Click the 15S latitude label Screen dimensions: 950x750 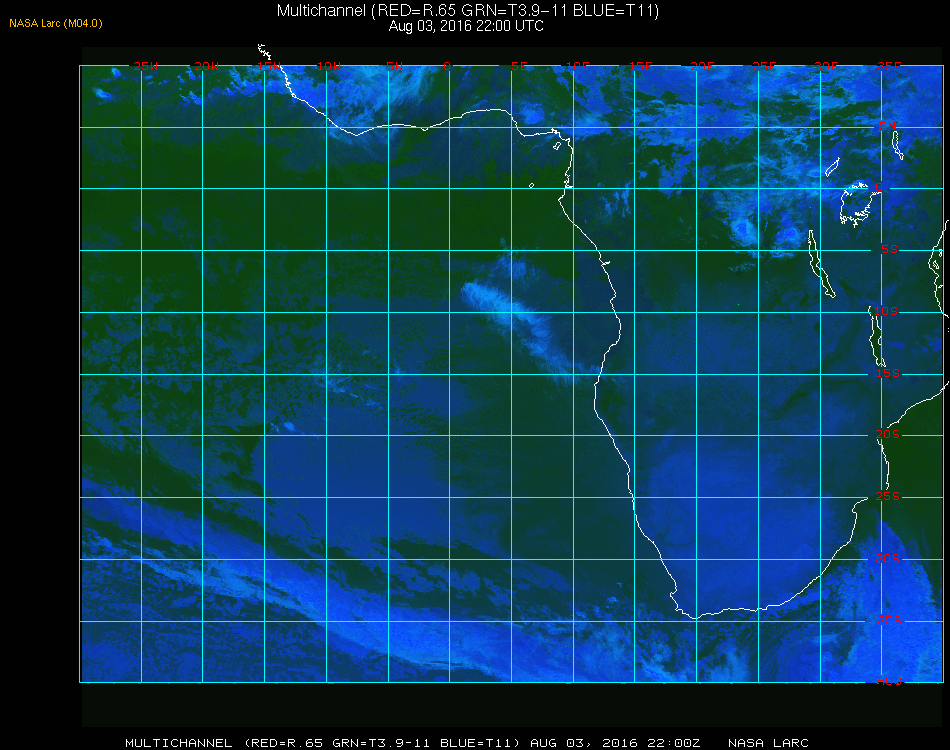pos(888,373)
